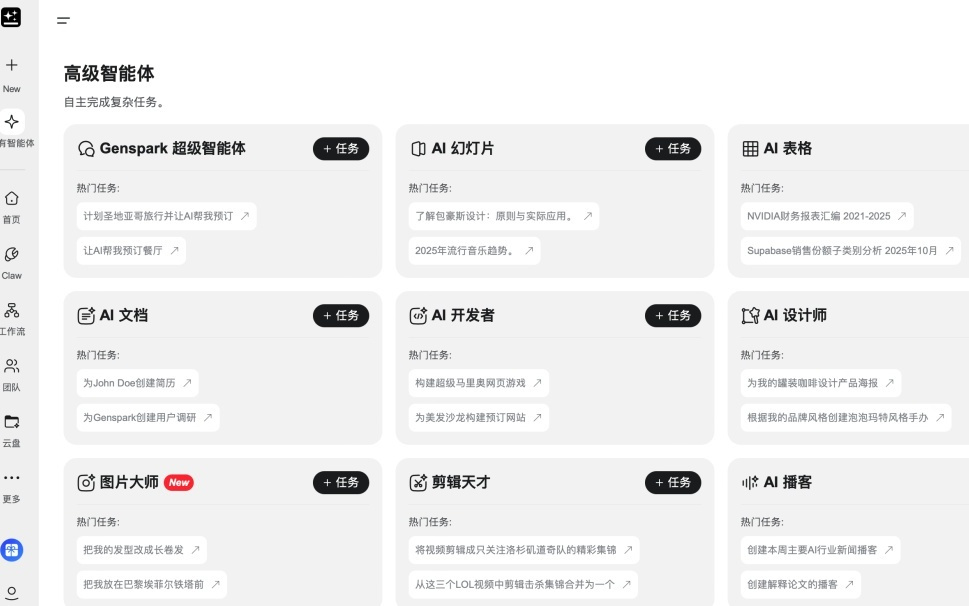Select task NVIDIA财务报表汇编 2021-2025

point(827,216)
